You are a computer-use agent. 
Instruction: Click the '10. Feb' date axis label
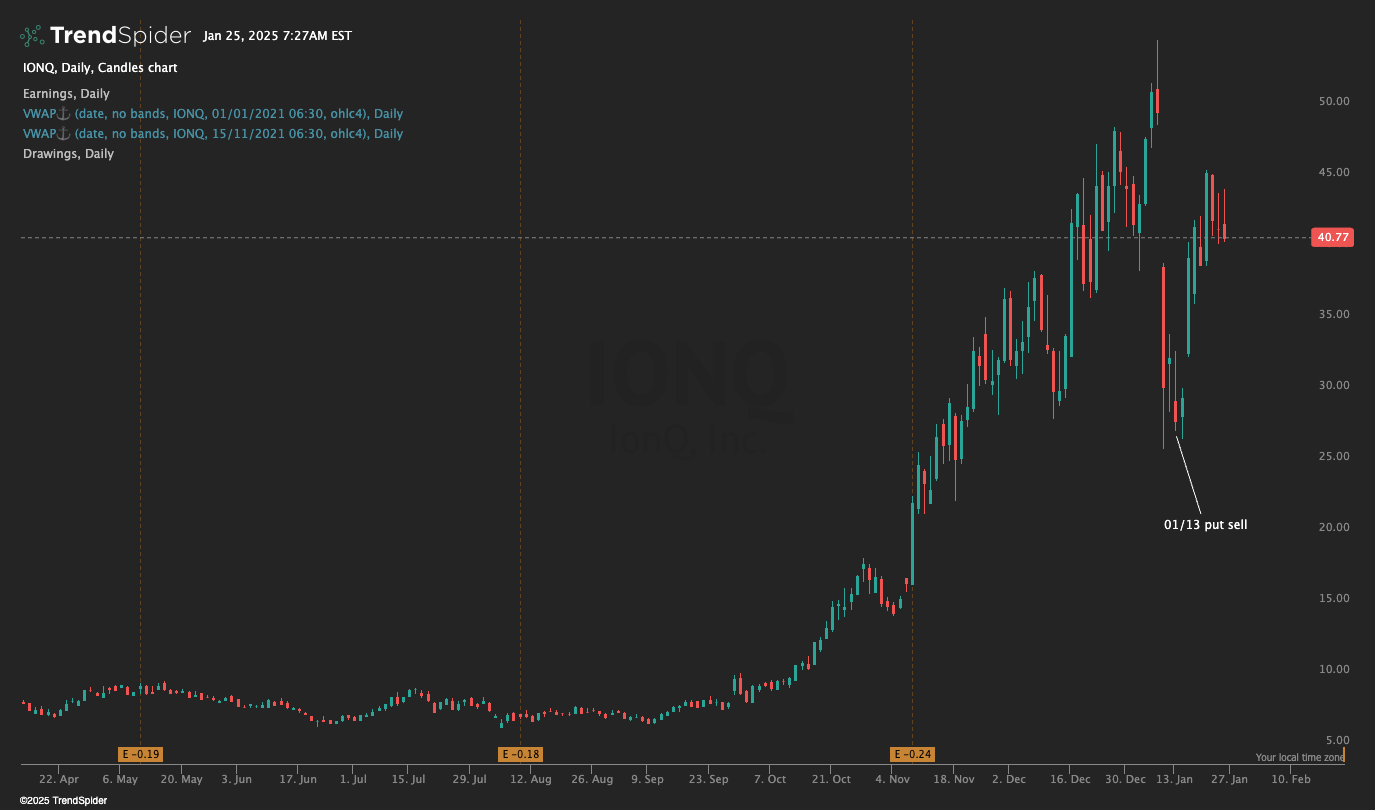click(1291, 779)
